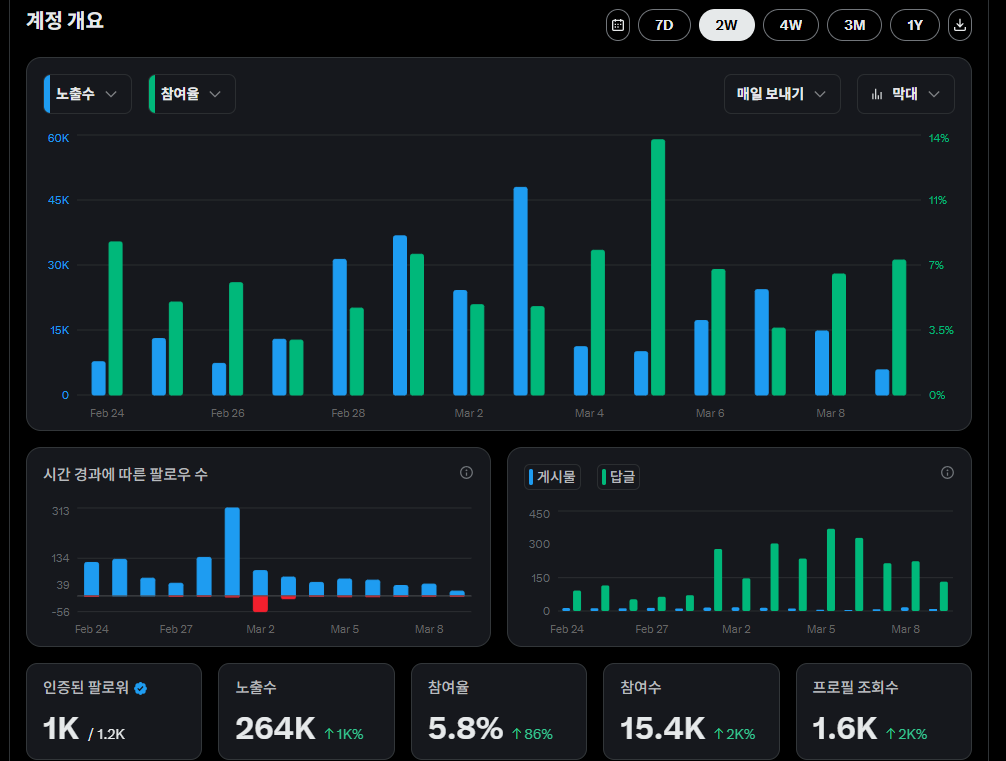Click the red unfollow bar near Mar 2

(x=260, y=604)
